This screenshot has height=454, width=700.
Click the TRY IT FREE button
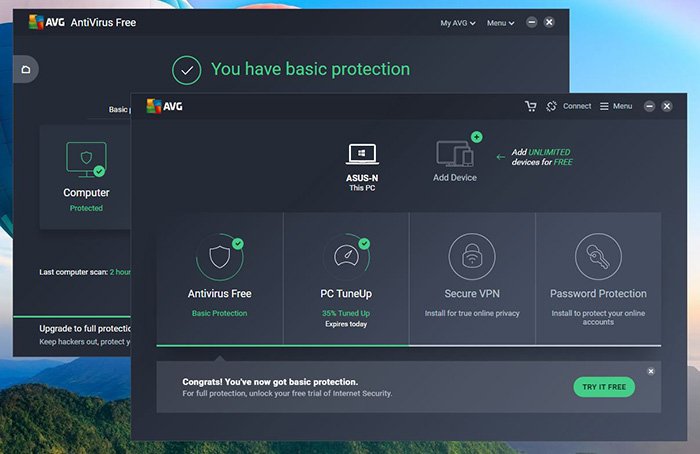[604, 387]
